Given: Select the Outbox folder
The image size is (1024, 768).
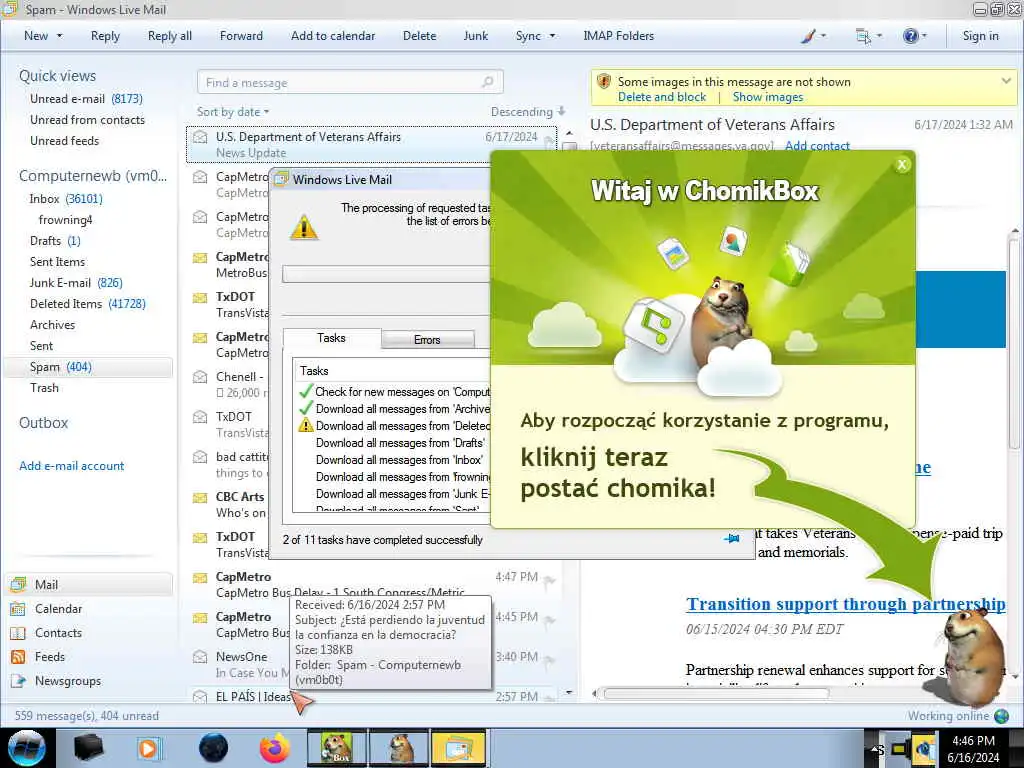Looking at the screenshot, I should click(x=44, y=423).
